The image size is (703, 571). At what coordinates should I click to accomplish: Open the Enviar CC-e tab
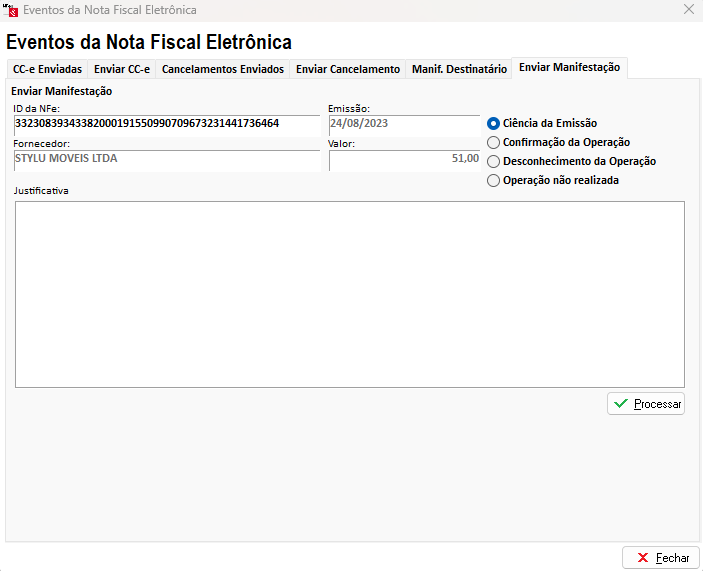pos(121,69)
